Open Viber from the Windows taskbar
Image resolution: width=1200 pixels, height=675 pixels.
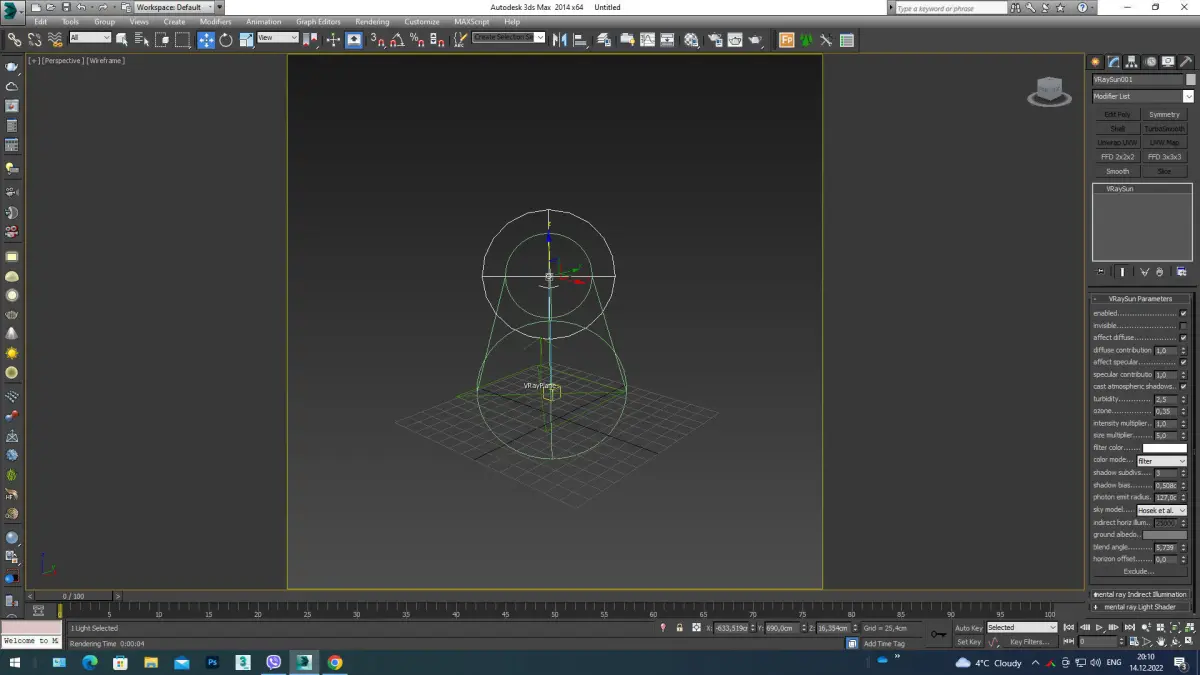pos(274,662)
